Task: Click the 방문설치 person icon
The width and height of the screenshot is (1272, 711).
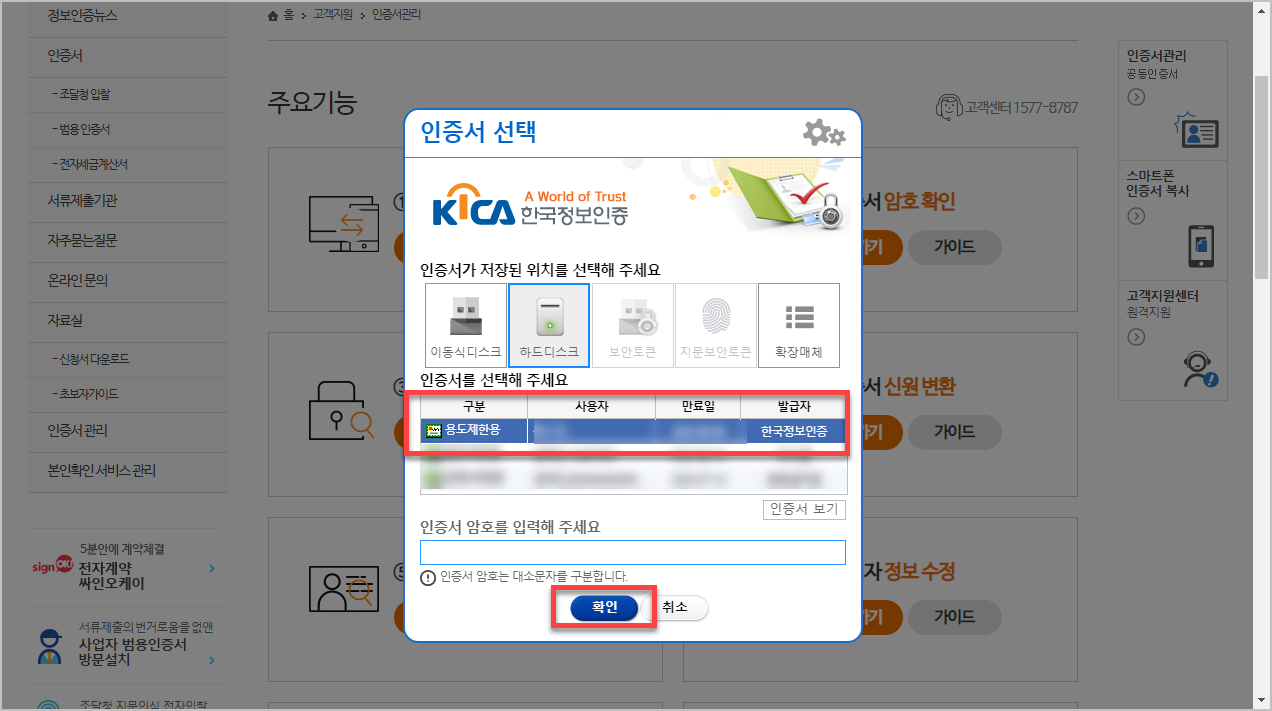Action: pyautogui.click(x=50, y=647)
